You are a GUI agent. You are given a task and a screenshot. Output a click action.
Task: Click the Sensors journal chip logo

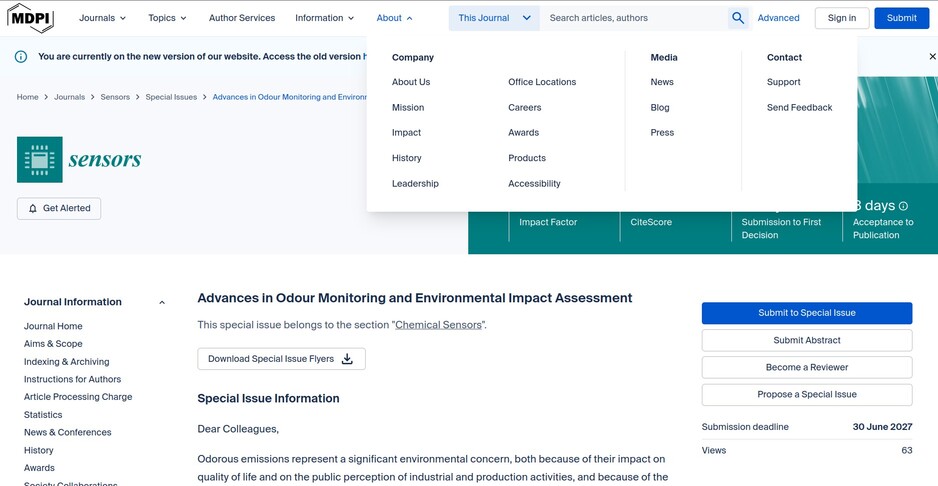(x=39, y=159)
